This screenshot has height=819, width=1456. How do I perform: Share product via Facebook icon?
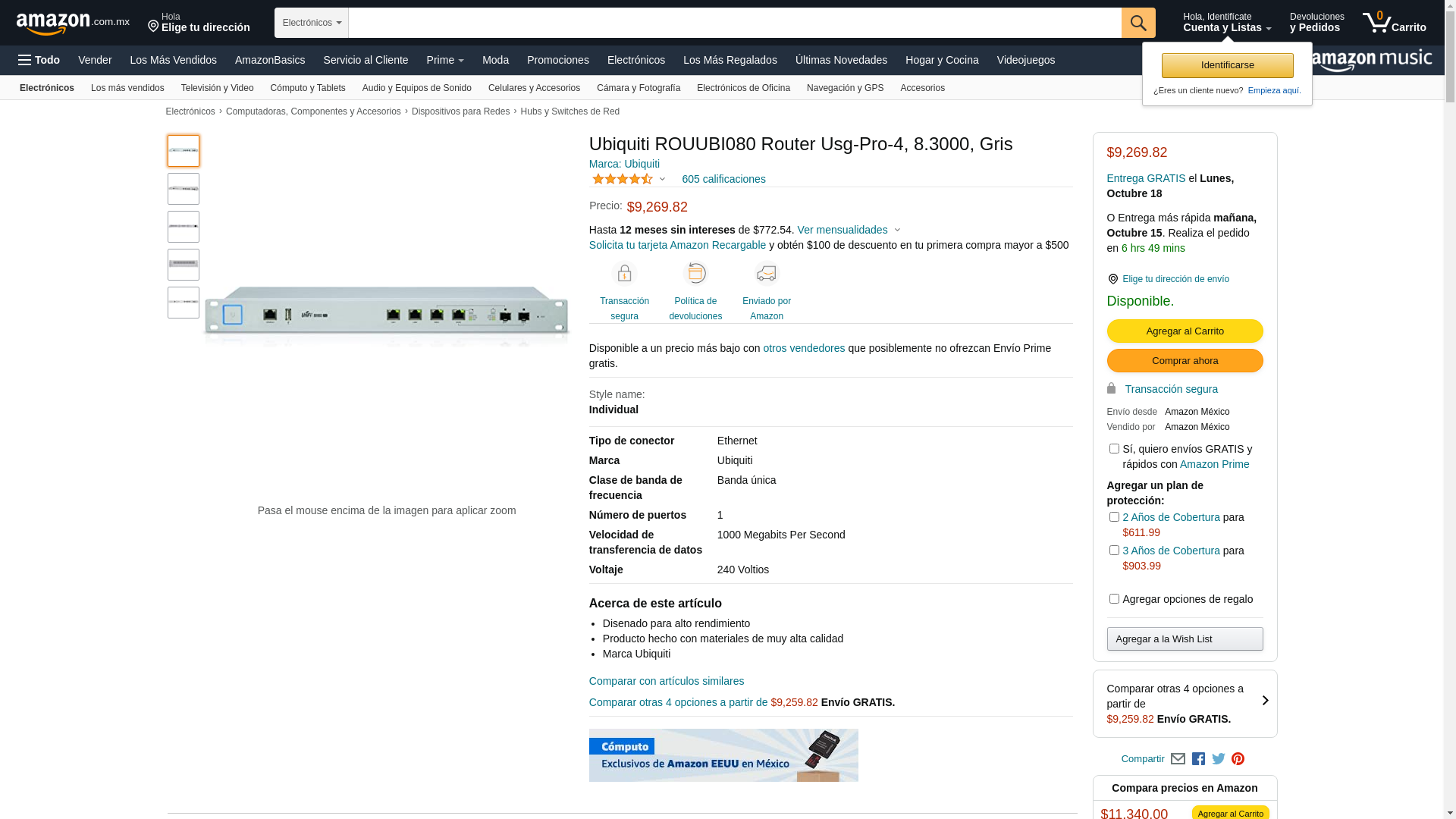point(1198,759)
